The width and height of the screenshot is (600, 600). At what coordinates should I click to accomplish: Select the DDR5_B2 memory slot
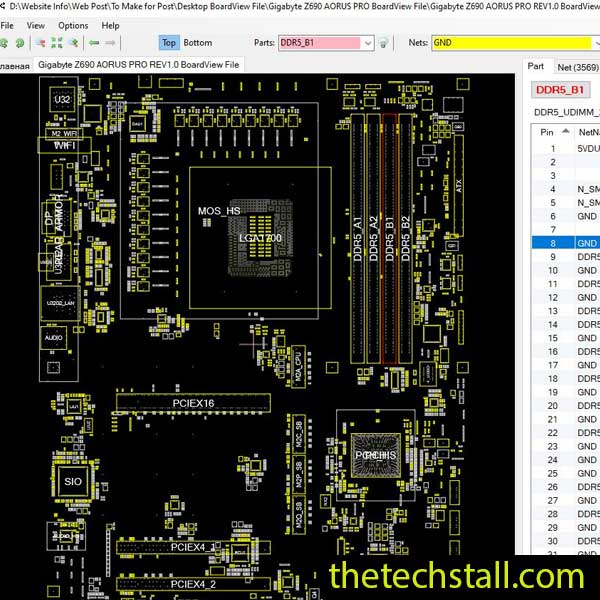(x=406, y=239)
